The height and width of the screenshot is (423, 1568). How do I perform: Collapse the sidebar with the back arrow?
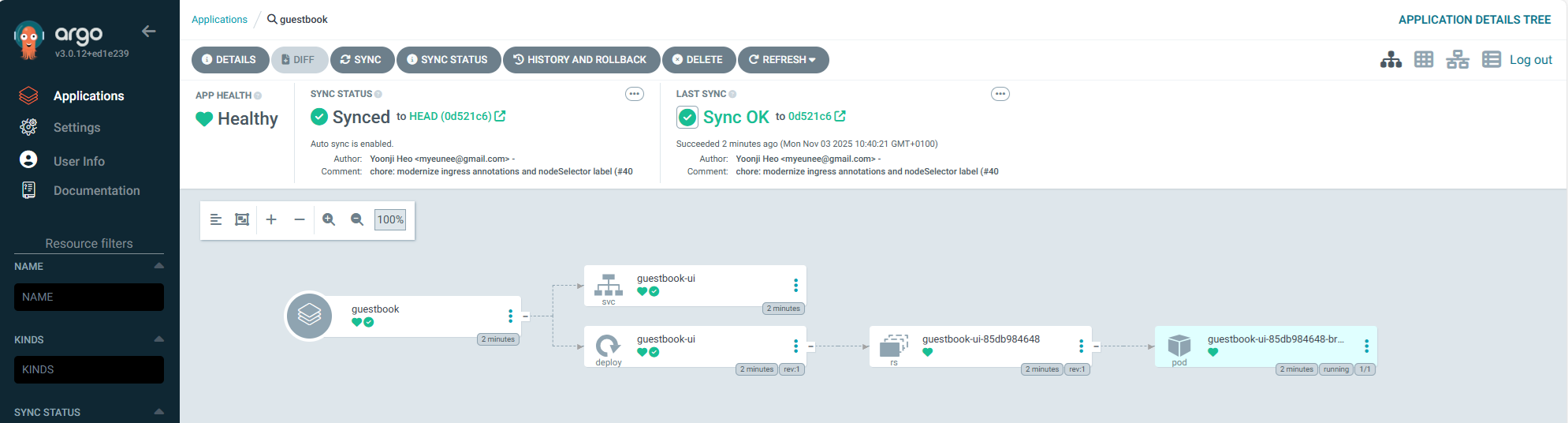148,32
